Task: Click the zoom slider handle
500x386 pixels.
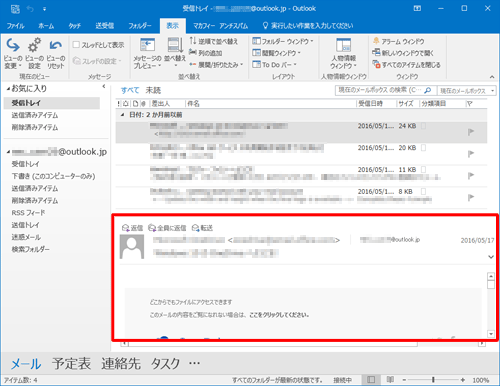Action: click(x=433, y=380)
